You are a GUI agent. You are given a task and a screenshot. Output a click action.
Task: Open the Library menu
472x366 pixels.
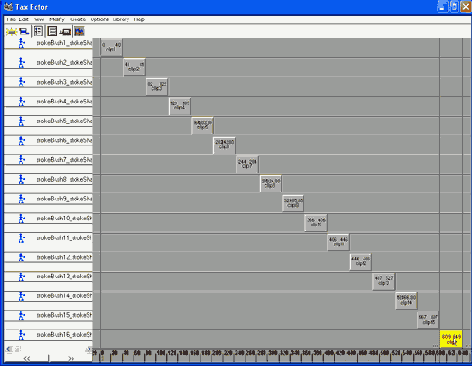click(121, 19)
